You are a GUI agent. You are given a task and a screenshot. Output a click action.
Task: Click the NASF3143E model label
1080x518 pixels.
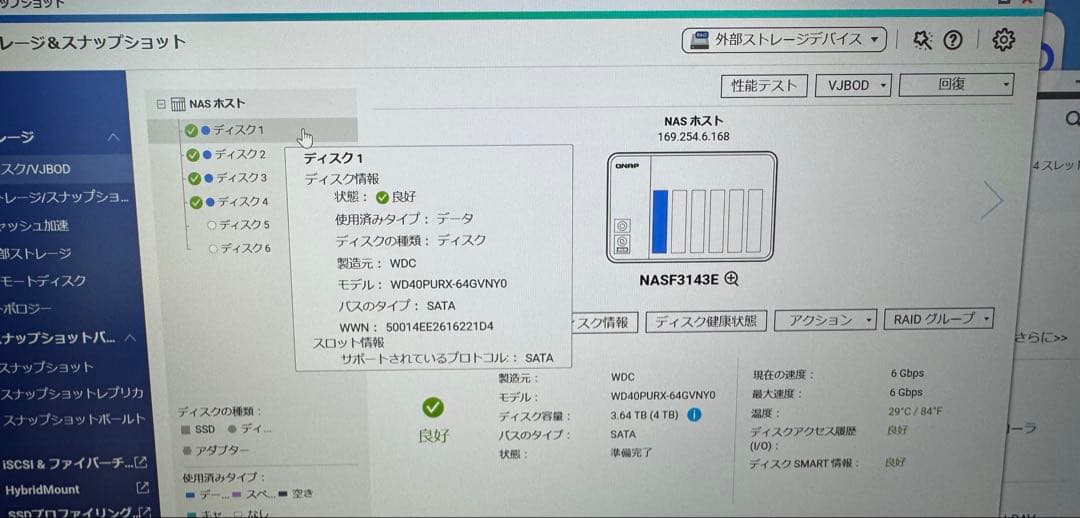coord(679,280)
